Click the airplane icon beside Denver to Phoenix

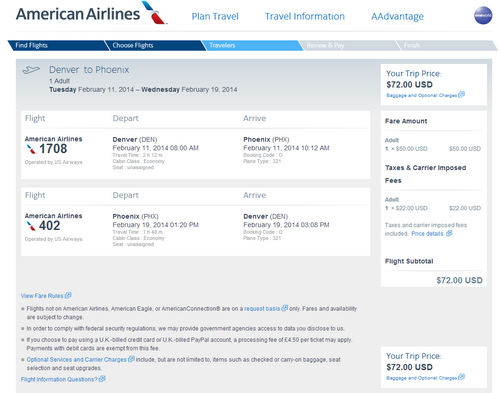point(31,70)
